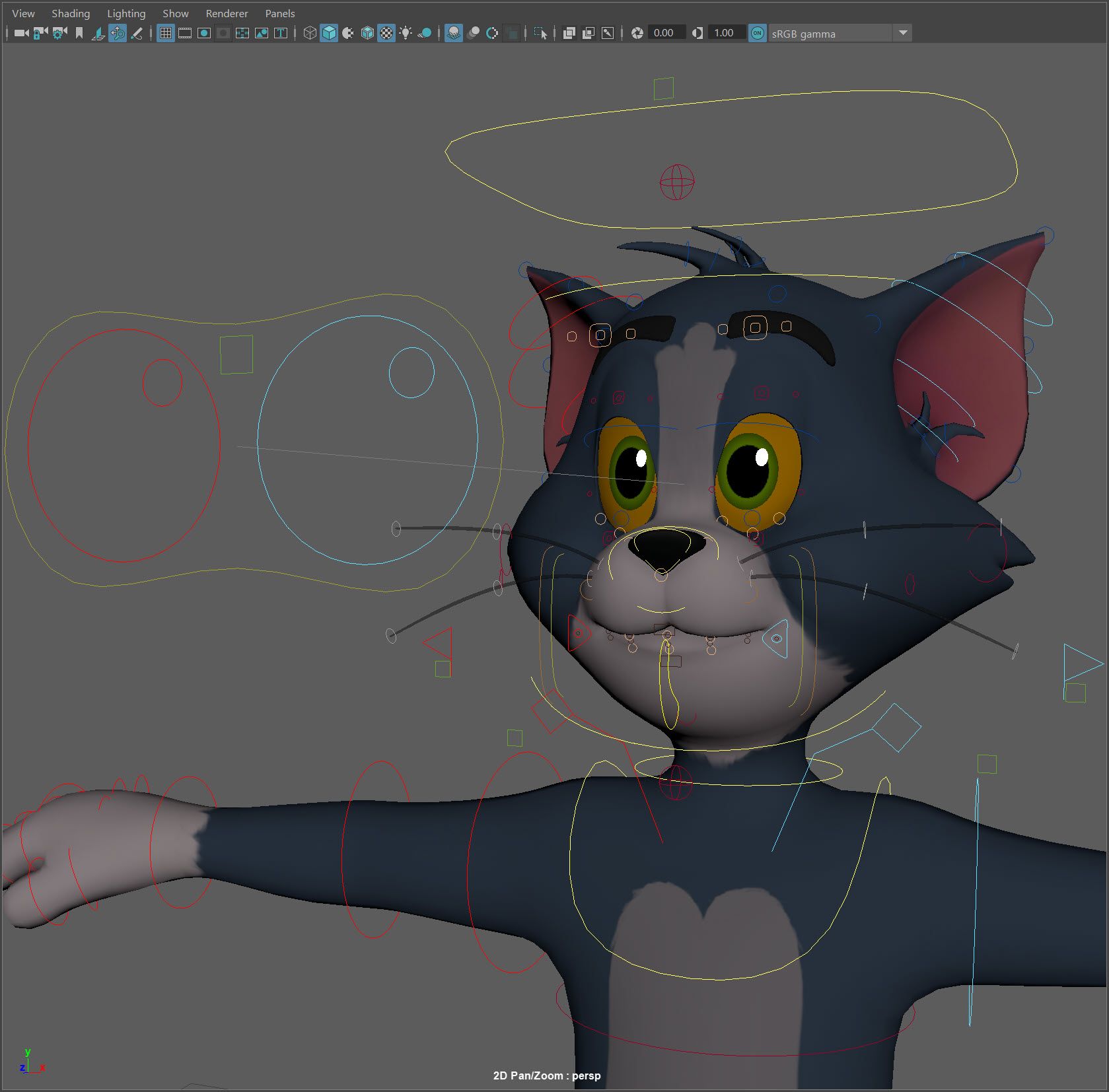
Task: Click Use All Lights bulb icon
Action: (x=406, y=33)
